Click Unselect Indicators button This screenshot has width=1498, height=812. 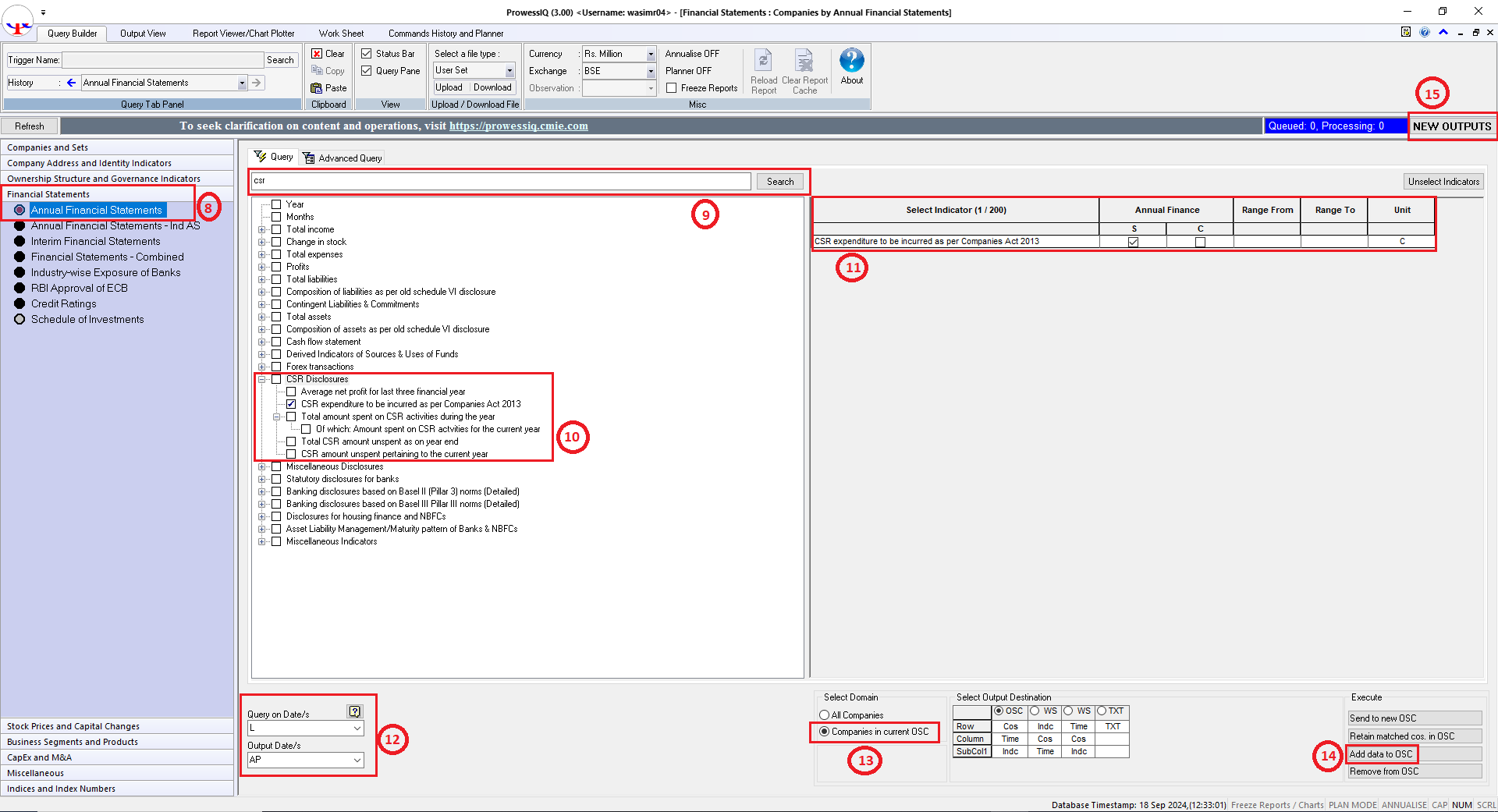[x=1443, y=182]
